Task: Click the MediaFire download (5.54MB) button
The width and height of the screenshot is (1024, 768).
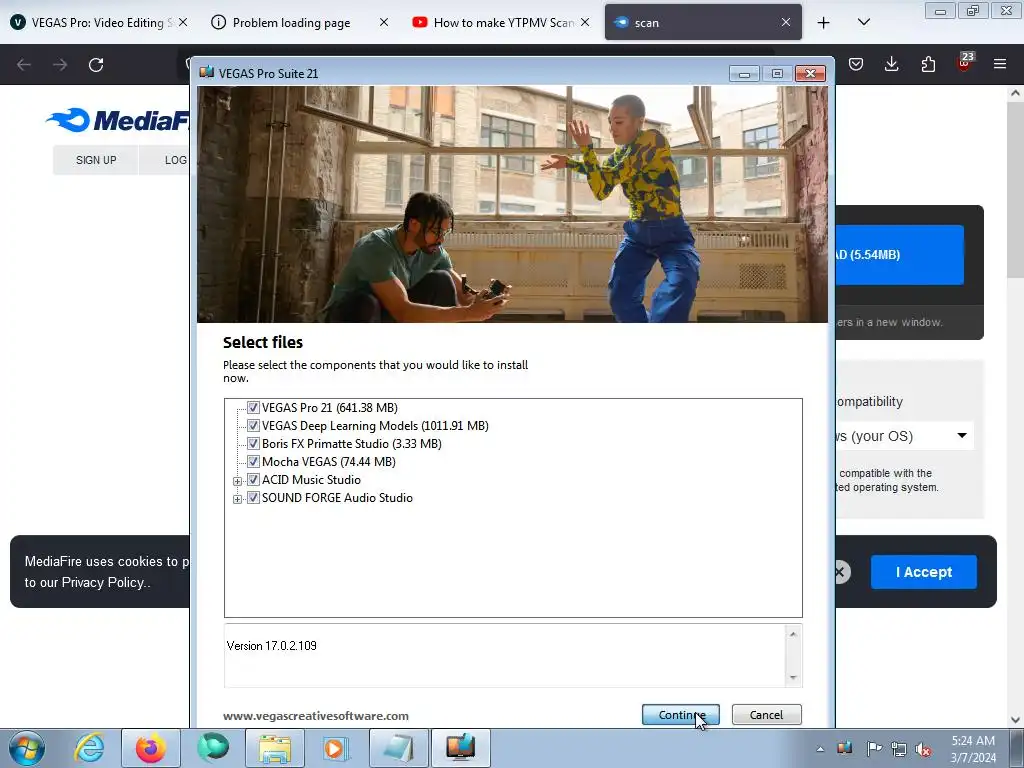Action: tap(900, 255)
